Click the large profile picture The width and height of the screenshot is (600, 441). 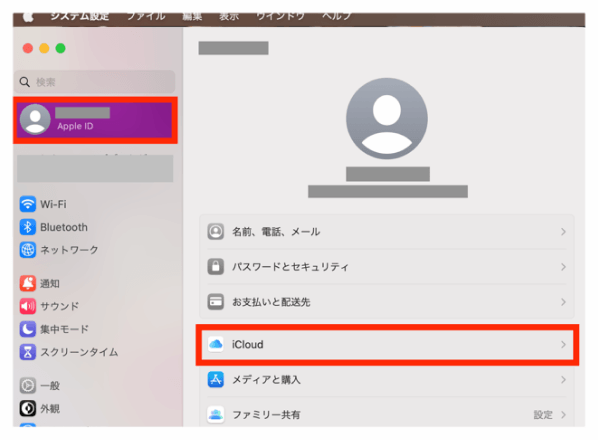[387, 119]
